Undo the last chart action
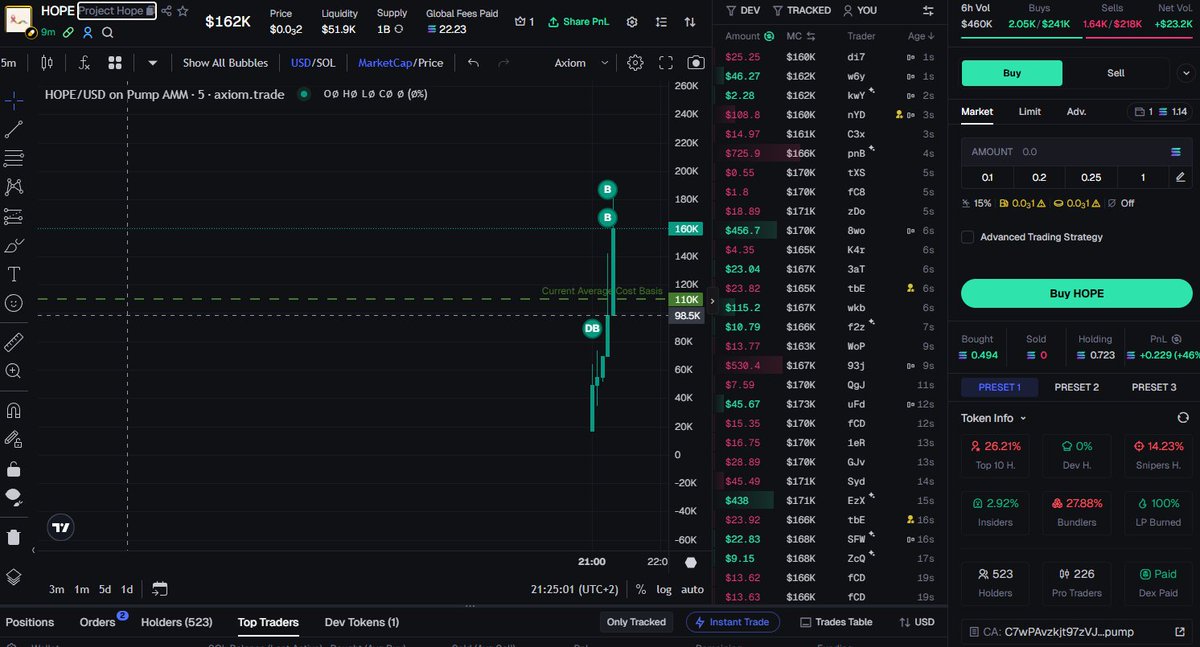1200x647 pixels. (474, 63)
